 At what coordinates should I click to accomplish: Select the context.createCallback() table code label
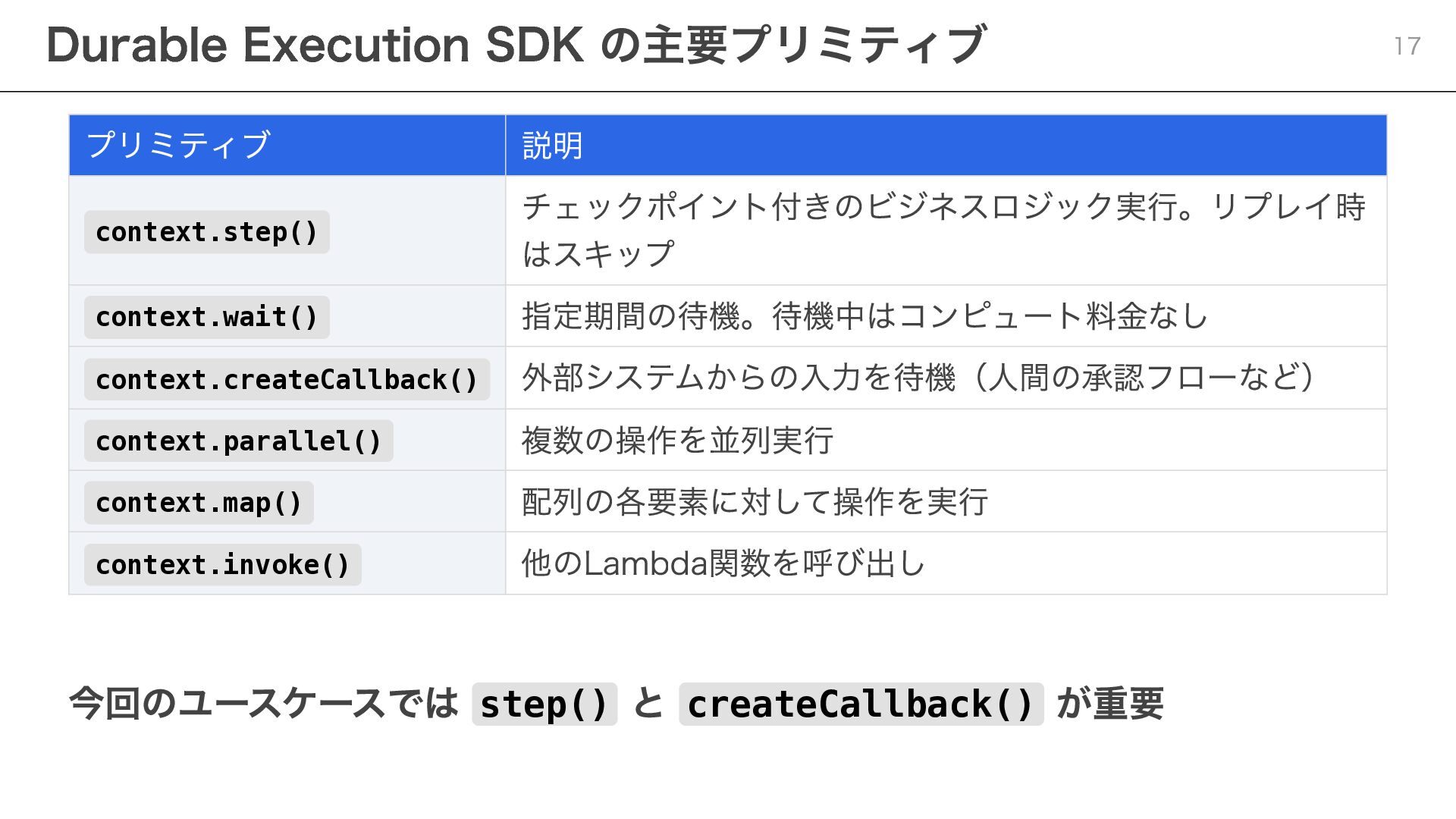tap(287, 379)
